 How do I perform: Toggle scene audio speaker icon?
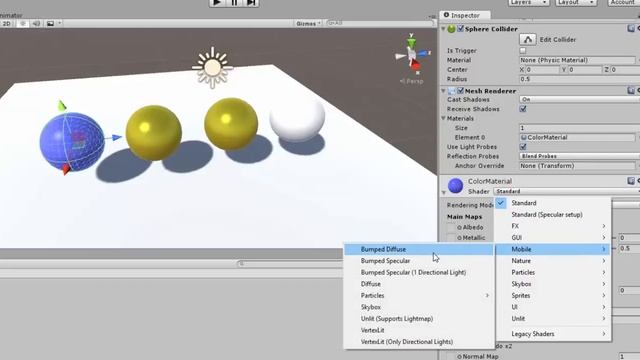[x=36, y=24]
